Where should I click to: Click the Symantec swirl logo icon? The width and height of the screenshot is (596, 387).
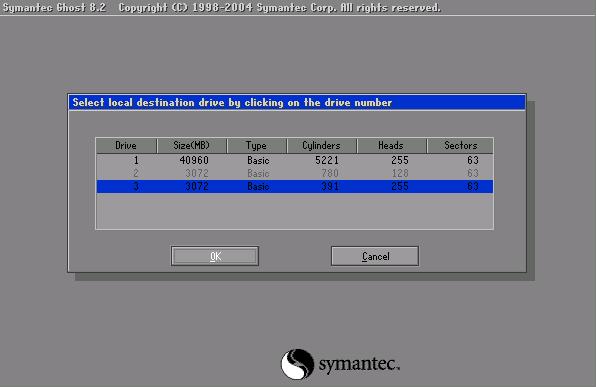(x=297, y=364)
